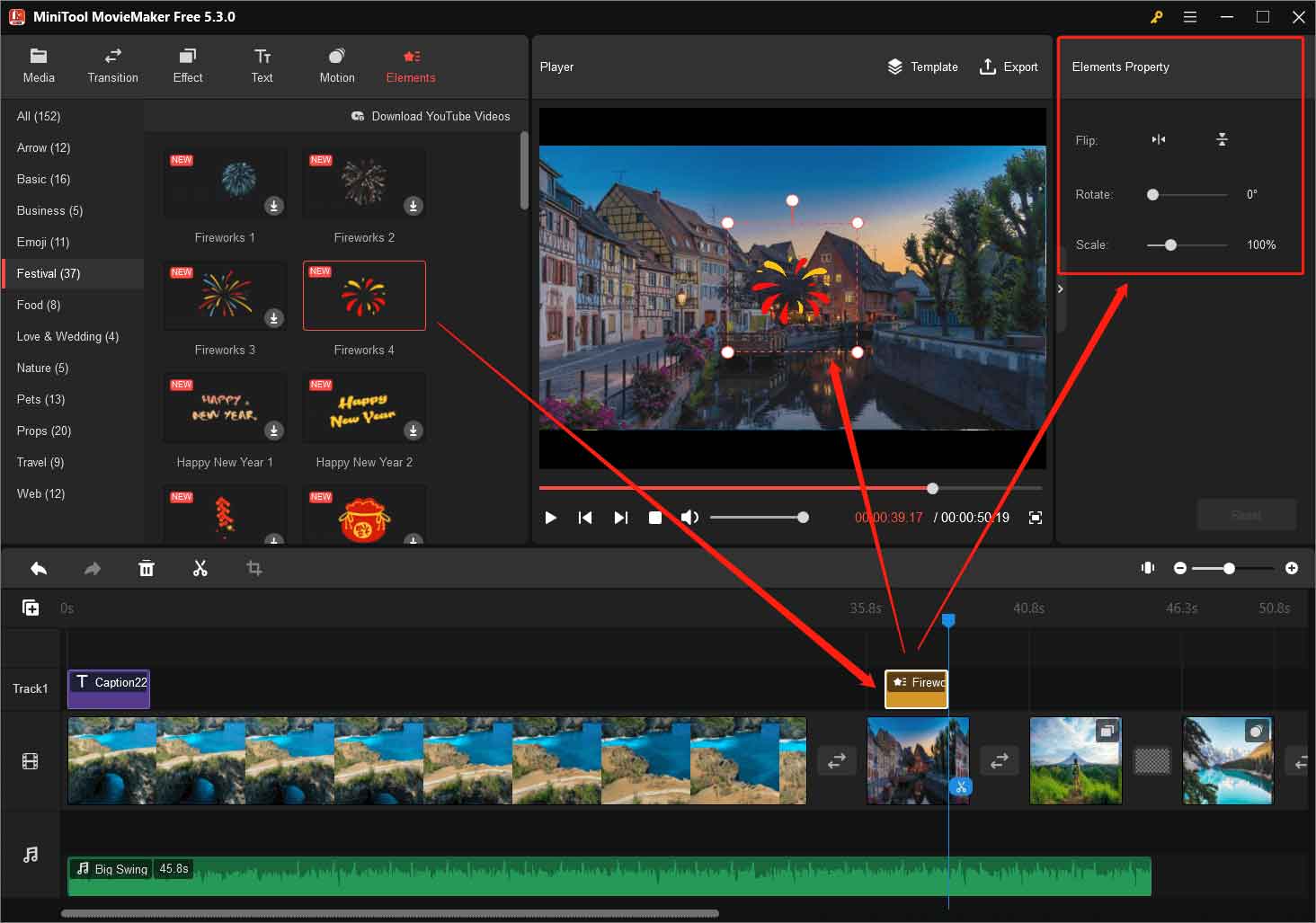Open the Effect tab
1316x923 pixels.
click(x=188, y=67)
